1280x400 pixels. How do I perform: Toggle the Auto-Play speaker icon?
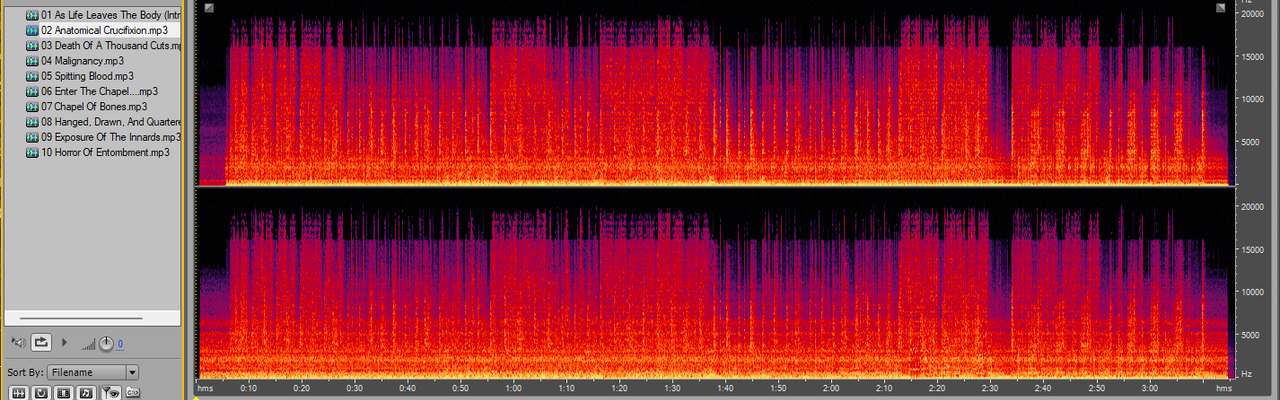tap(18, 342)
